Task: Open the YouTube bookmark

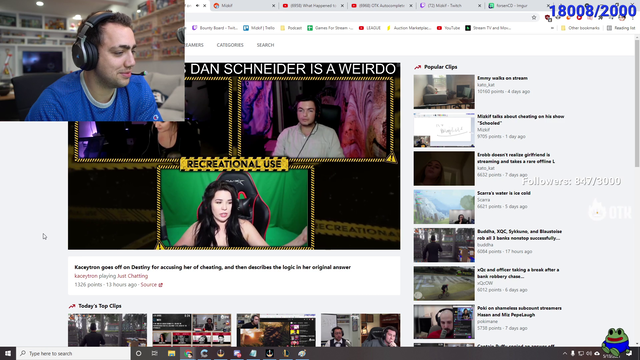Action: coord(448,28)
